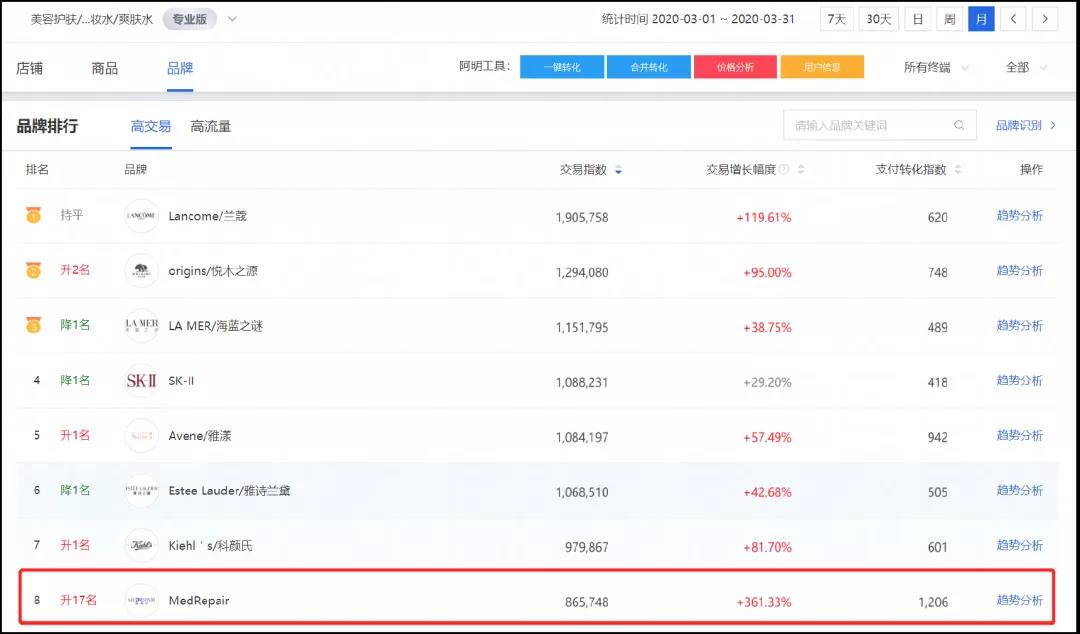1080x634 pixels.
Task: Select the 周 period toggle
Action: coord(950,19)
